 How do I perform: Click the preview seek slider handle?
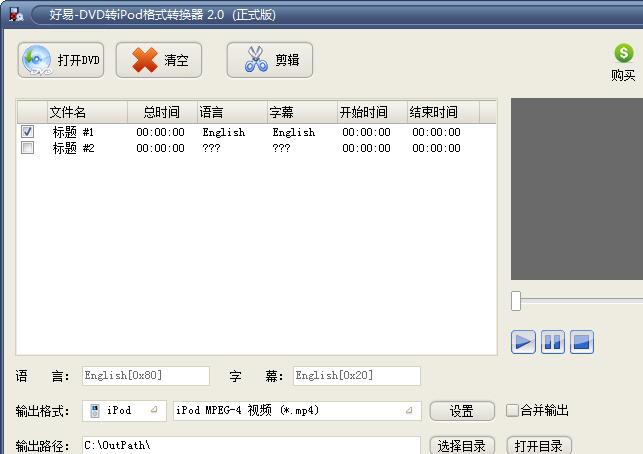coord(516,301)
